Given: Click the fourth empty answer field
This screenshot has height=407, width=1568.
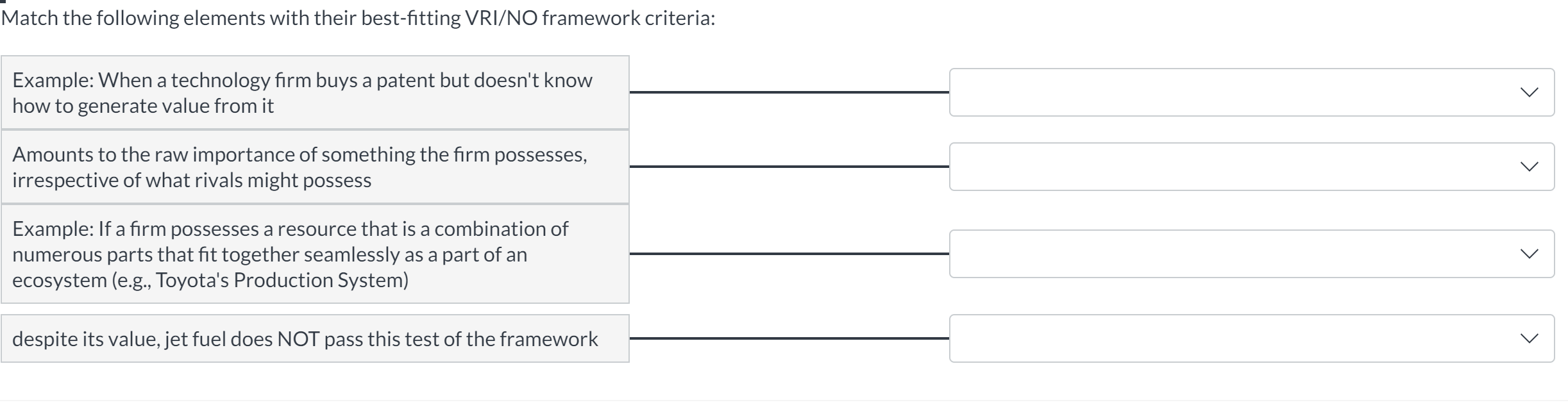Looking at the screenshot, I should pos(1251,338).
